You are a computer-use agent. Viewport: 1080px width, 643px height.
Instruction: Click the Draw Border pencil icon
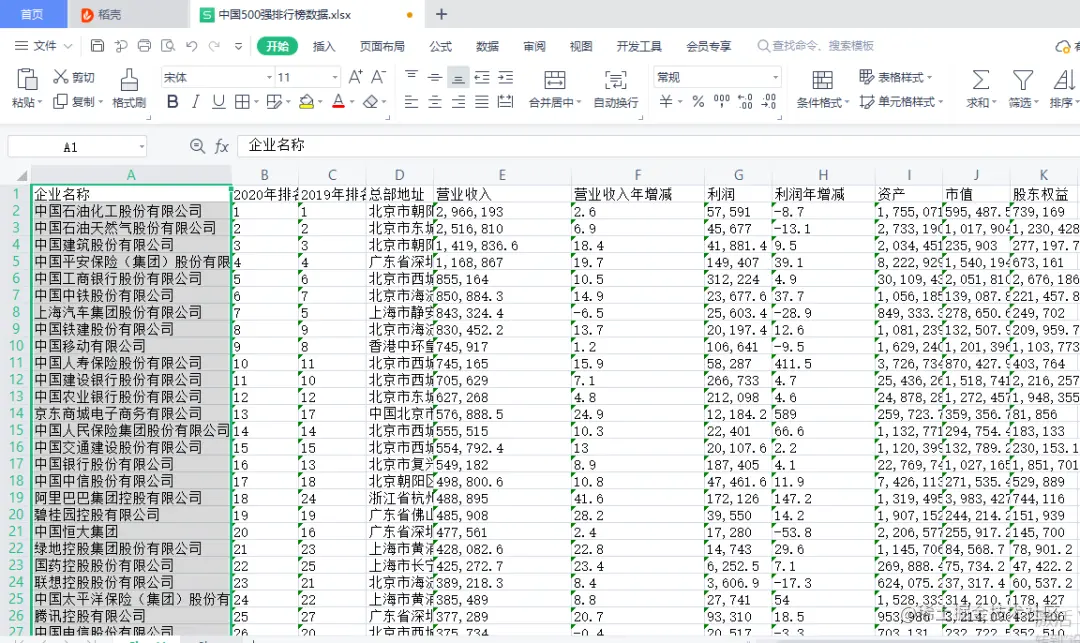[x=274, y=102]
